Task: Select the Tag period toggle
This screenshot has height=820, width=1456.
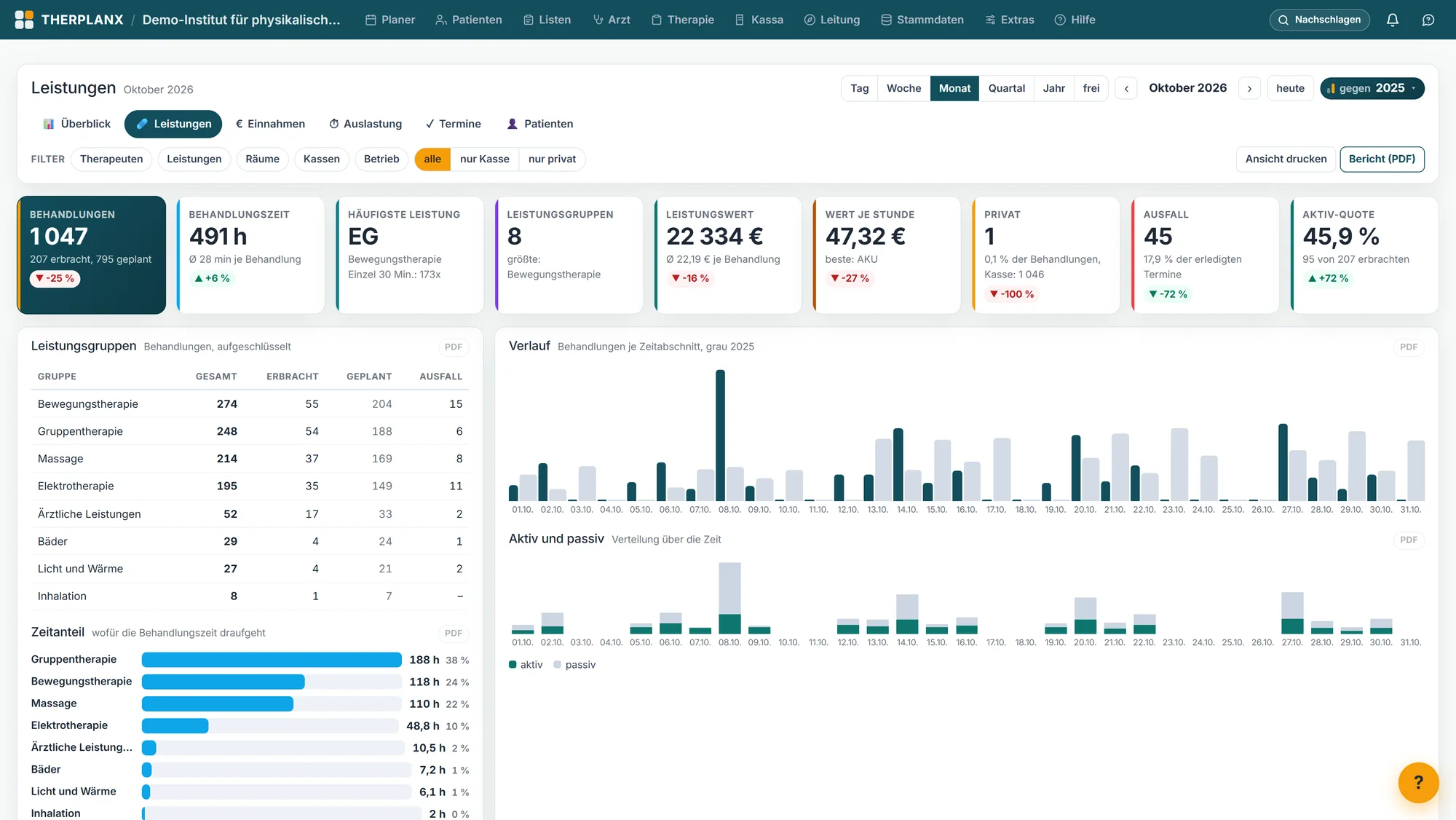Action: coord(859,88)
